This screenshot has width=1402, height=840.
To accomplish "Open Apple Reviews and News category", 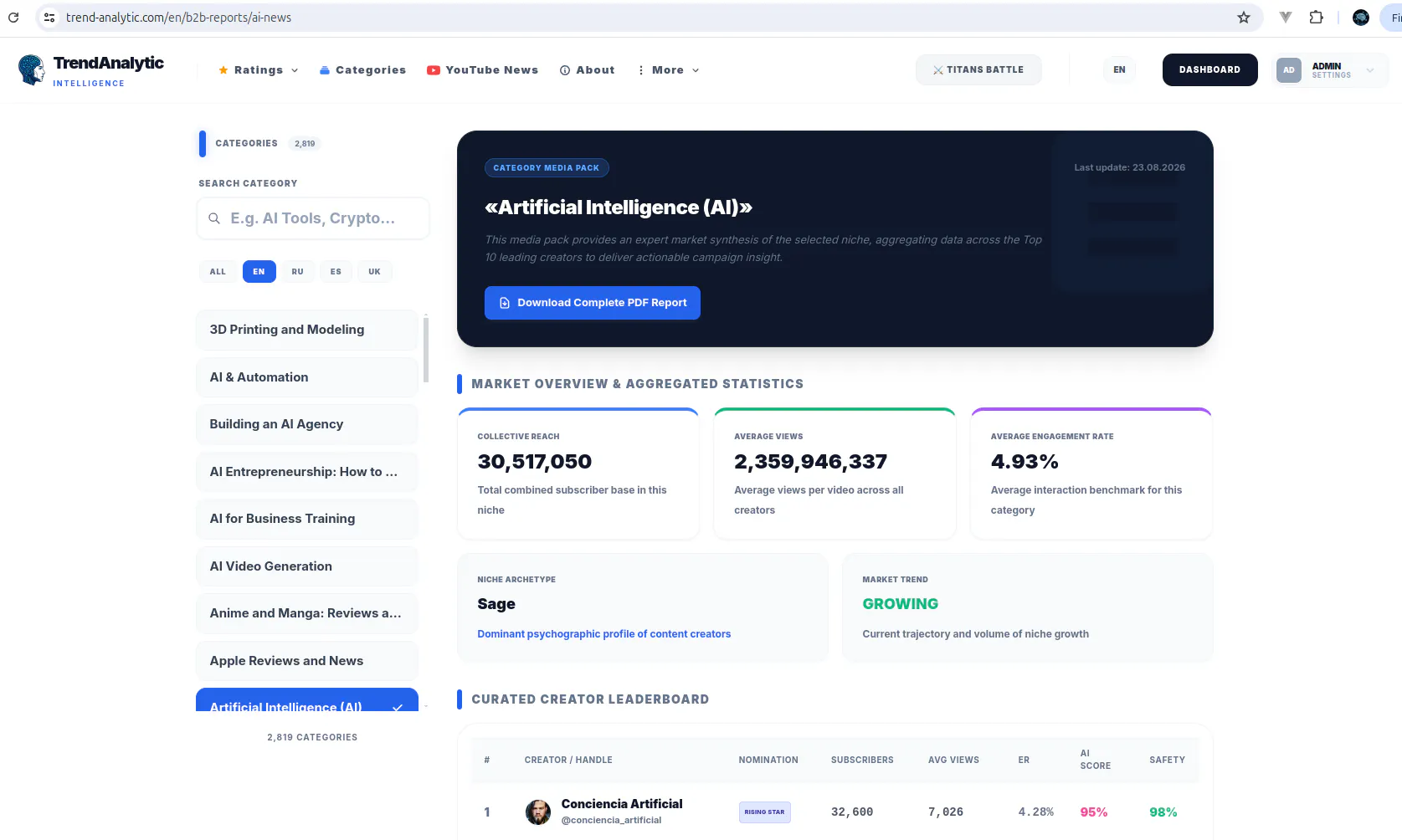I will pos(306,661).
